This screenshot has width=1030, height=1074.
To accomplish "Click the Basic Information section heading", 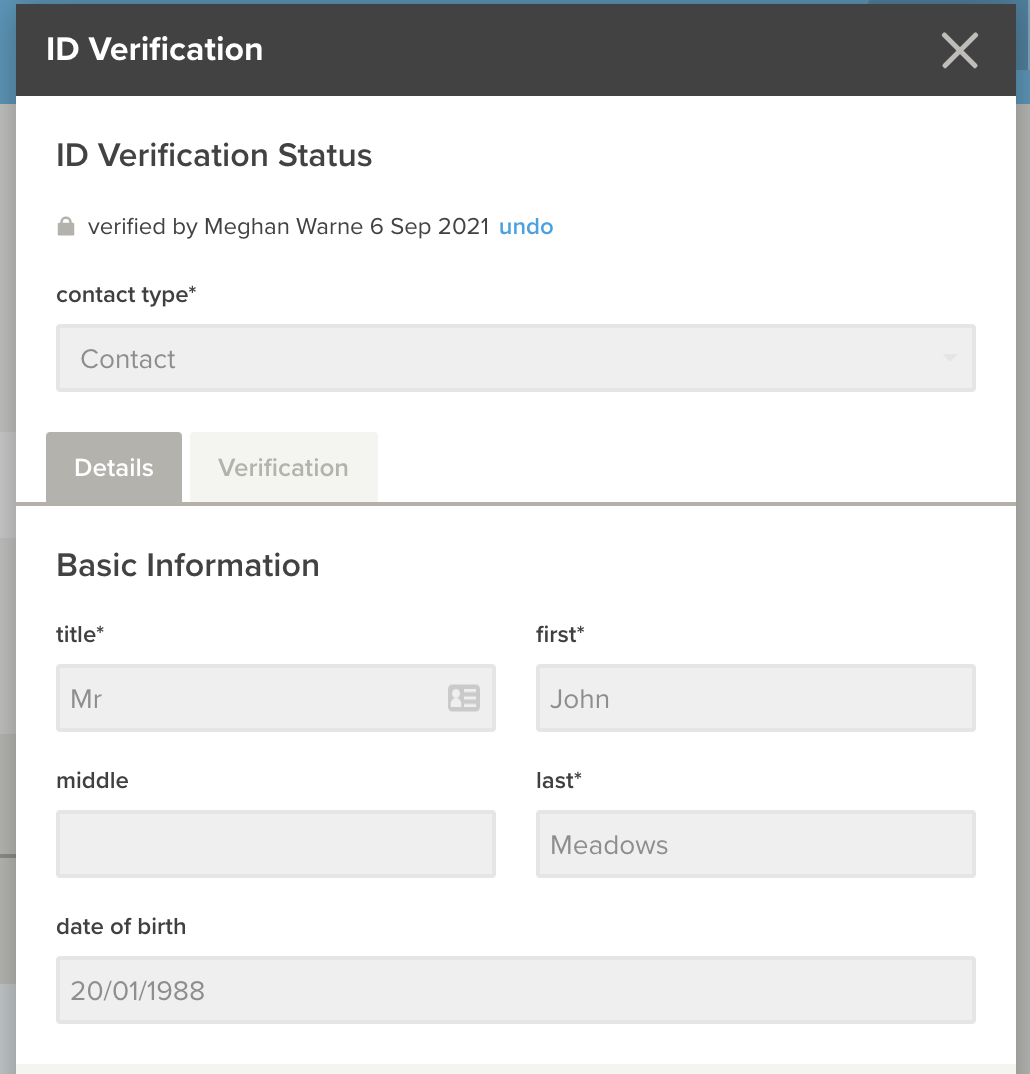I will point(188,565).
